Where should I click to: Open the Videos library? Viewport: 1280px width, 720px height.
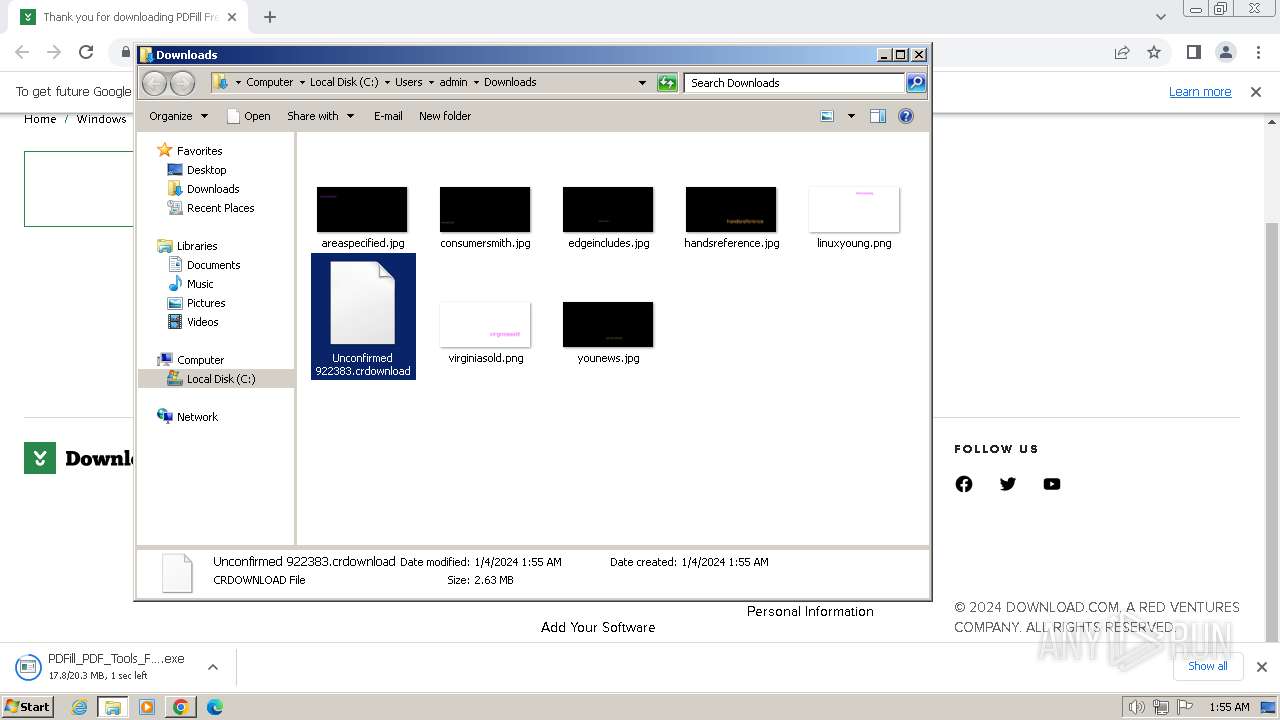coord(202,322)
